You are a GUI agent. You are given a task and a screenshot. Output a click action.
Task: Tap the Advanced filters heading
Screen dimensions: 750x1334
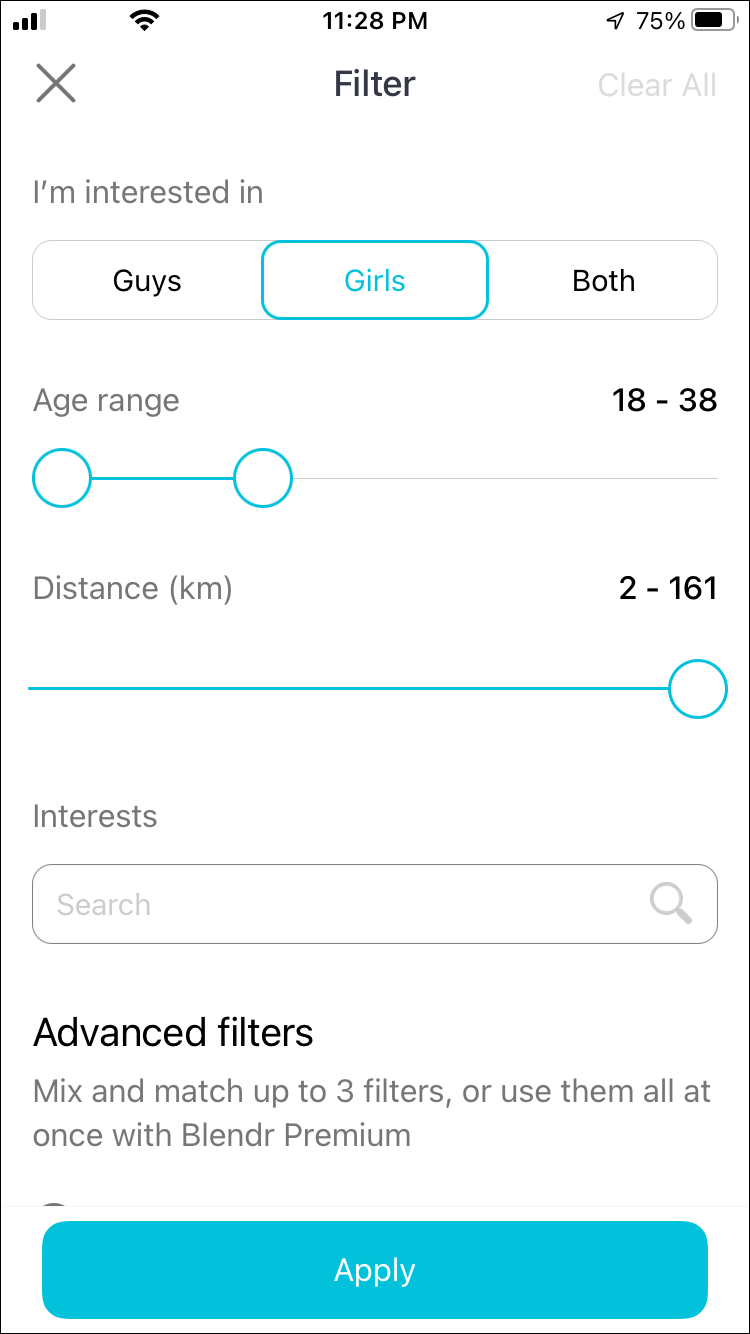(x=174, y=1032)
